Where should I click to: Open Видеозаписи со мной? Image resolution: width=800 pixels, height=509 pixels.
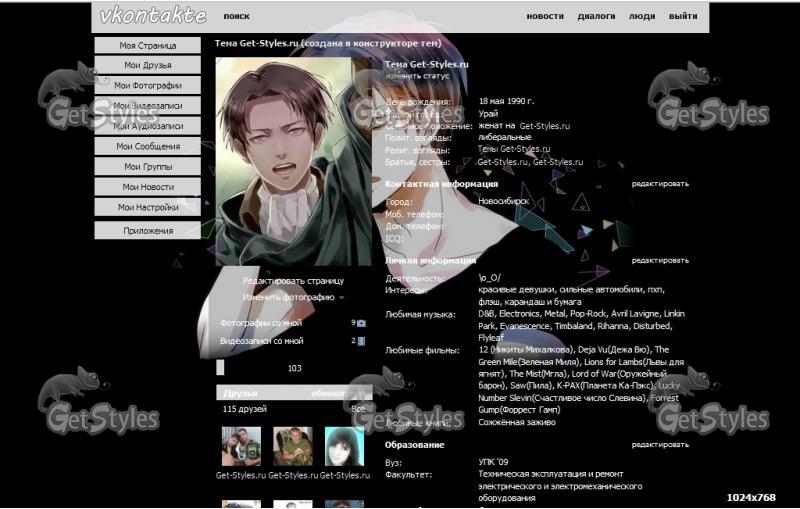coord(262,341)
